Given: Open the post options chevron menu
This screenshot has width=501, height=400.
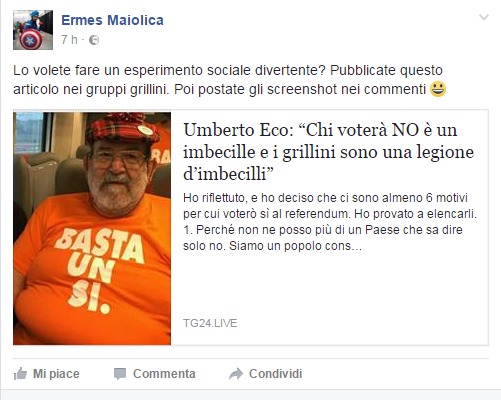Looking at the screenshot, I should tap(484, 17).
